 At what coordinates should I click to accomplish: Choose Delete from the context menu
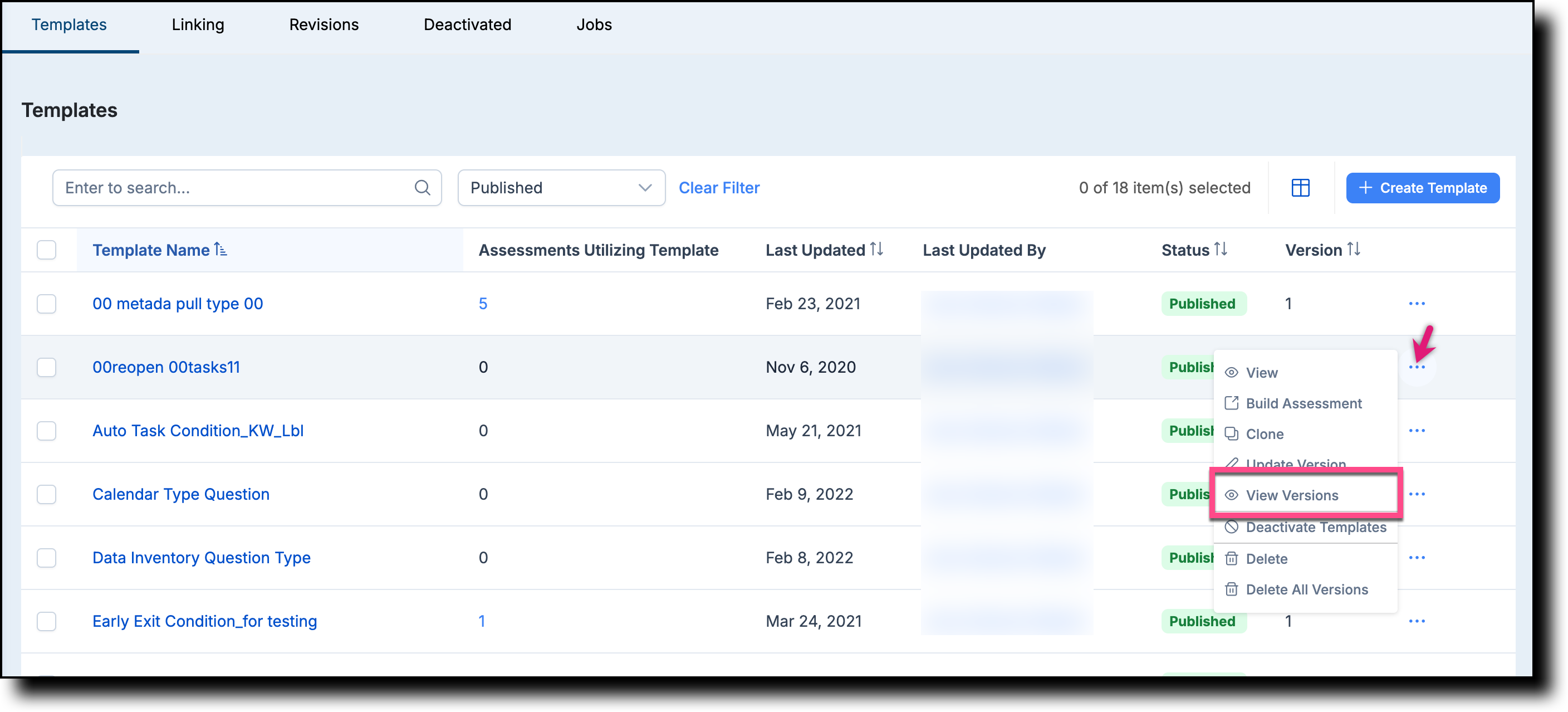point(1305,559)
